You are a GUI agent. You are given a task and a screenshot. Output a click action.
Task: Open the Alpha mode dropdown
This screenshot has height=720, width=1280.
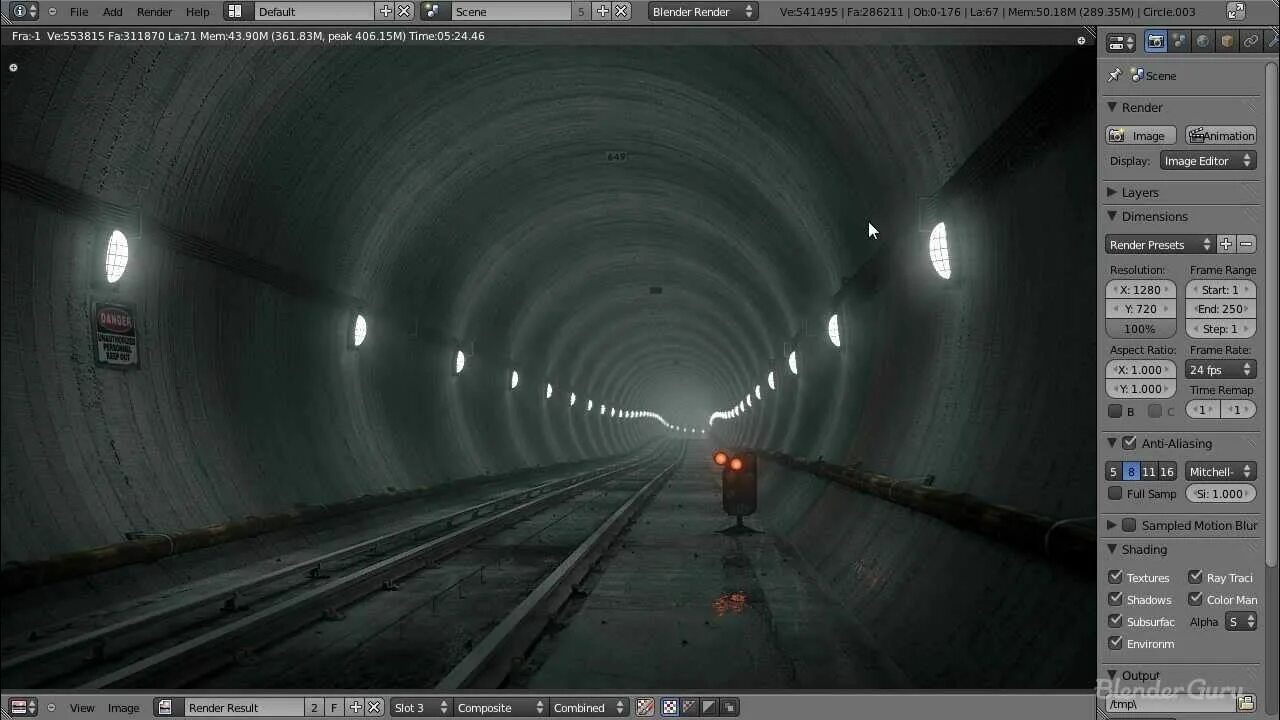pyautogui.click(x=1241, y=621)
